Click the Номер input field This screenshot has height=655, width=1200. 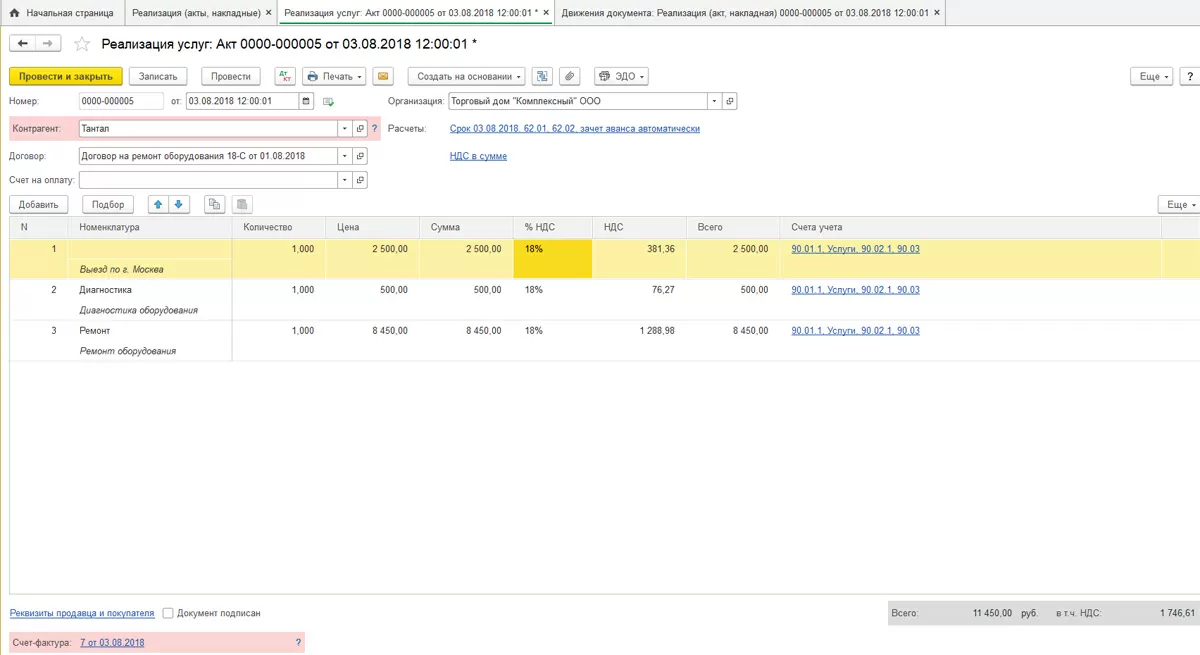(121, 101)
